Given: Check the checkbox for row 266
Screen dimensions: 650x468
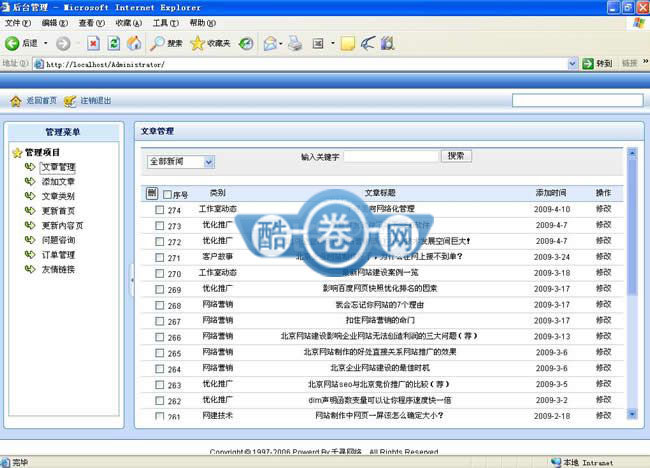Looking at the screenshot, I should (x=160, y=337).
